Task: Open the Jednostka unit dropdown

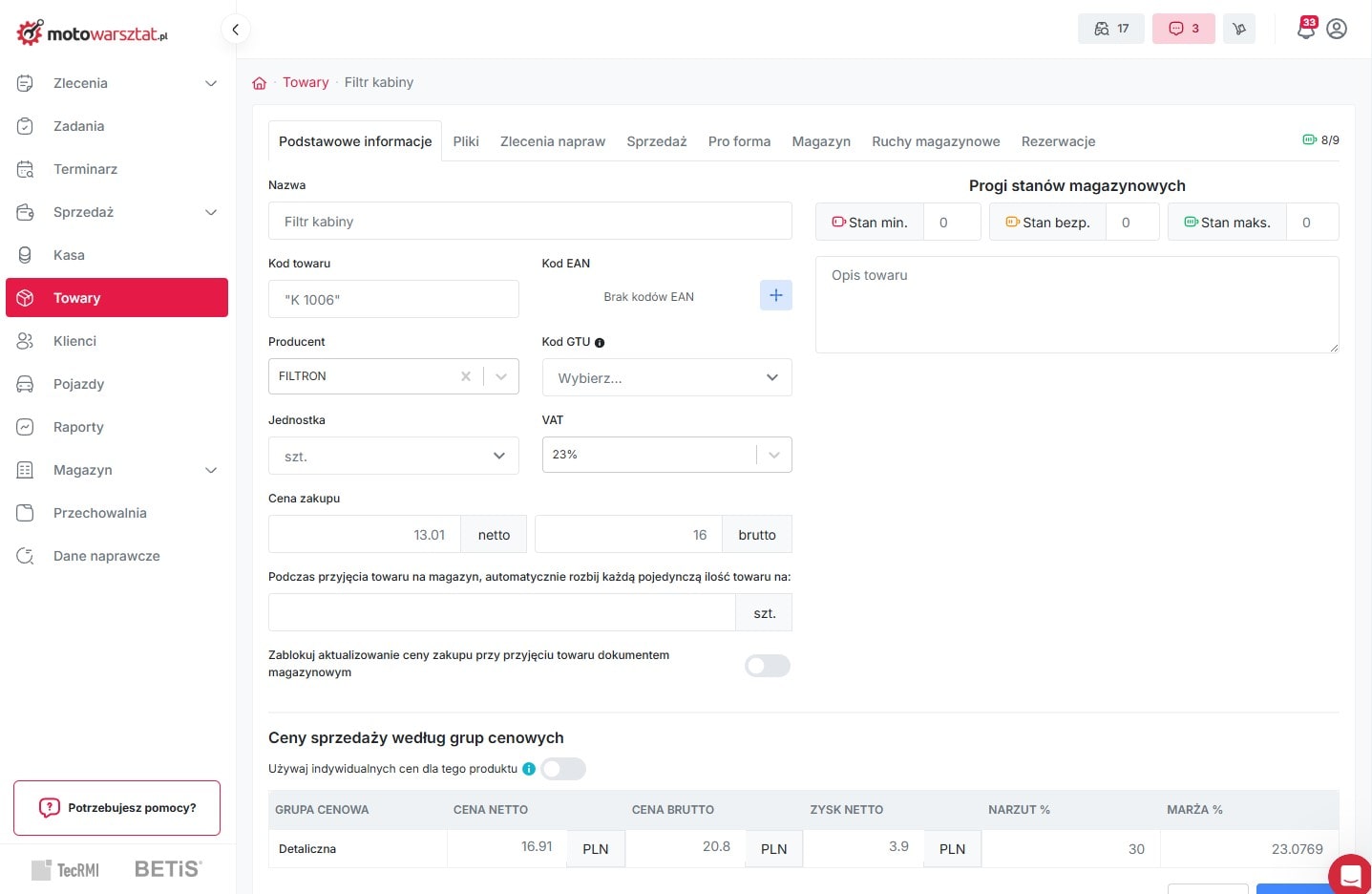Action: click(393, 457)
